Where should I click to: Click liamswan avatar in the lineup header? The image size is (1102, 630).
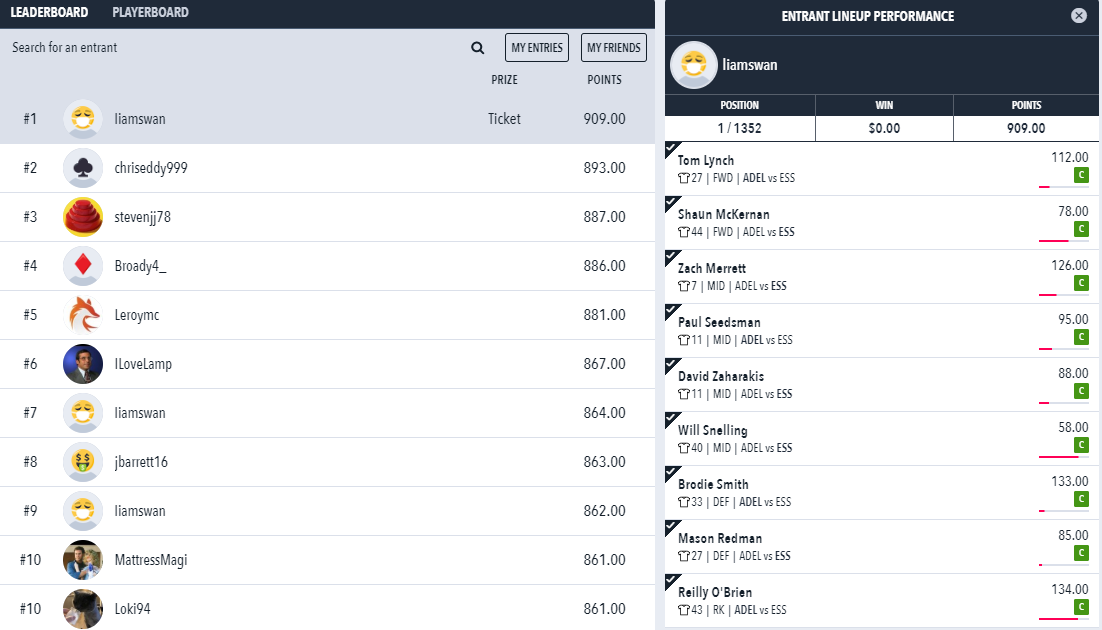694,65
